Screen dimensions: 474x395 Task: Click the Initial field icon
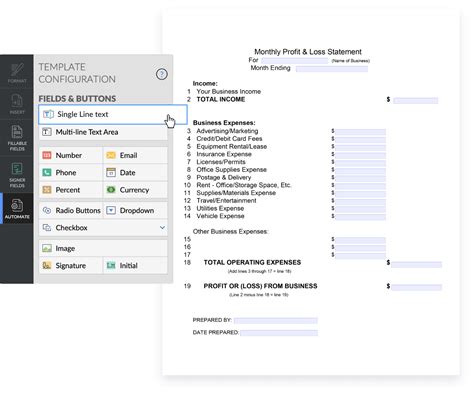coord(111,266)
